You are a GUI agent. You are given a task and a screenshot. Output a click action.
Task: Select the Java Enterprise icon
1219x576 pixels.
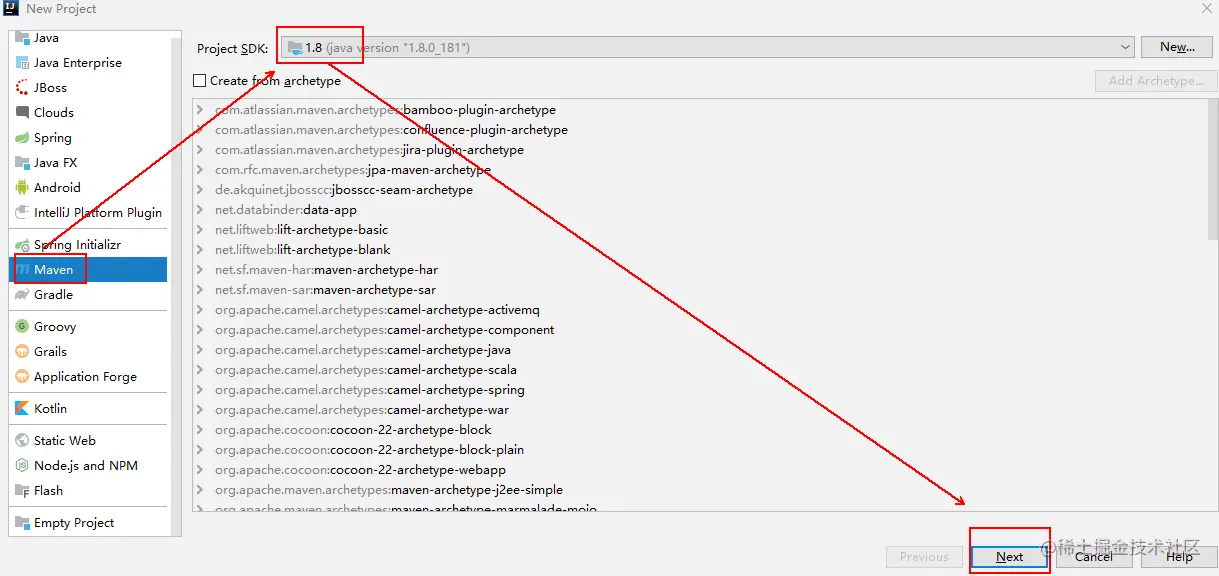click(x=23, y=63)
